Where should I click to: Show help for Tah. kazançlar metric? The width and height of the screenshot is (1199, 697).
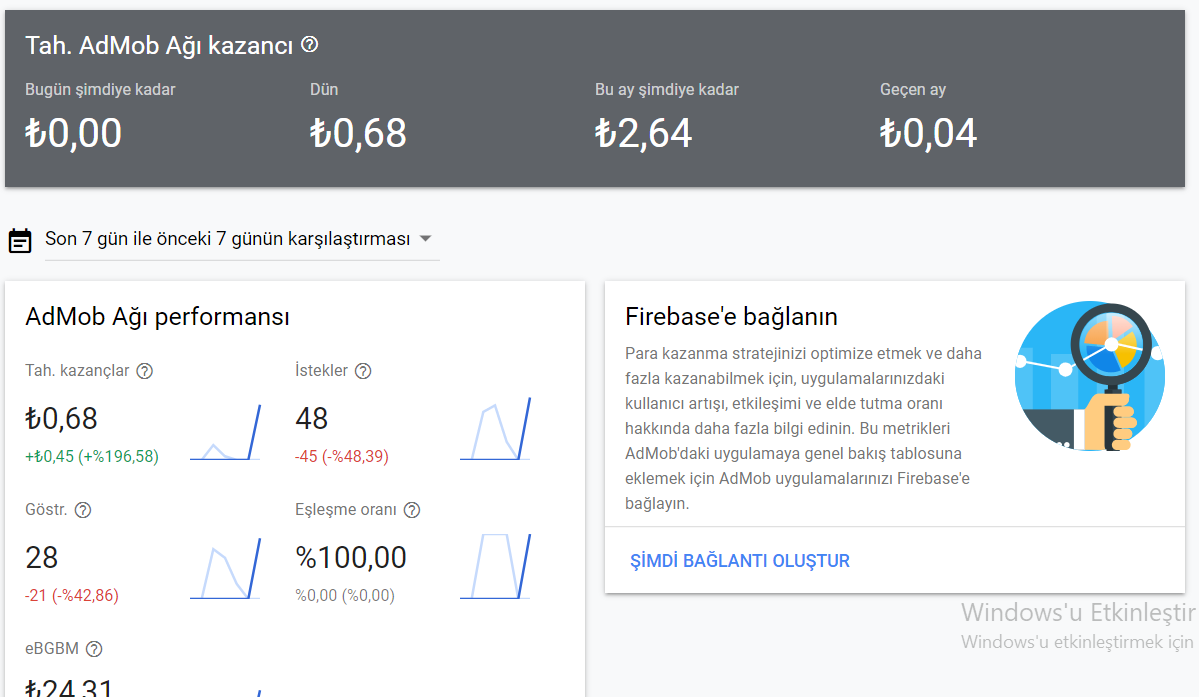(145, 371)
